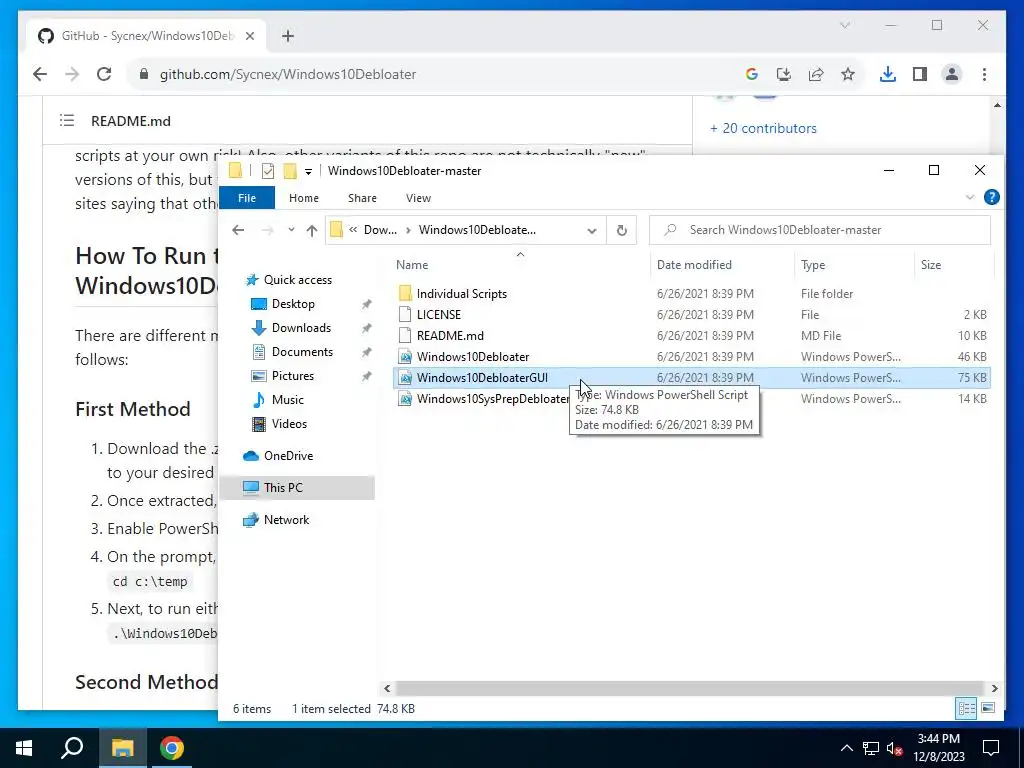Open README.md outline list icon

(x=67, y=120)
